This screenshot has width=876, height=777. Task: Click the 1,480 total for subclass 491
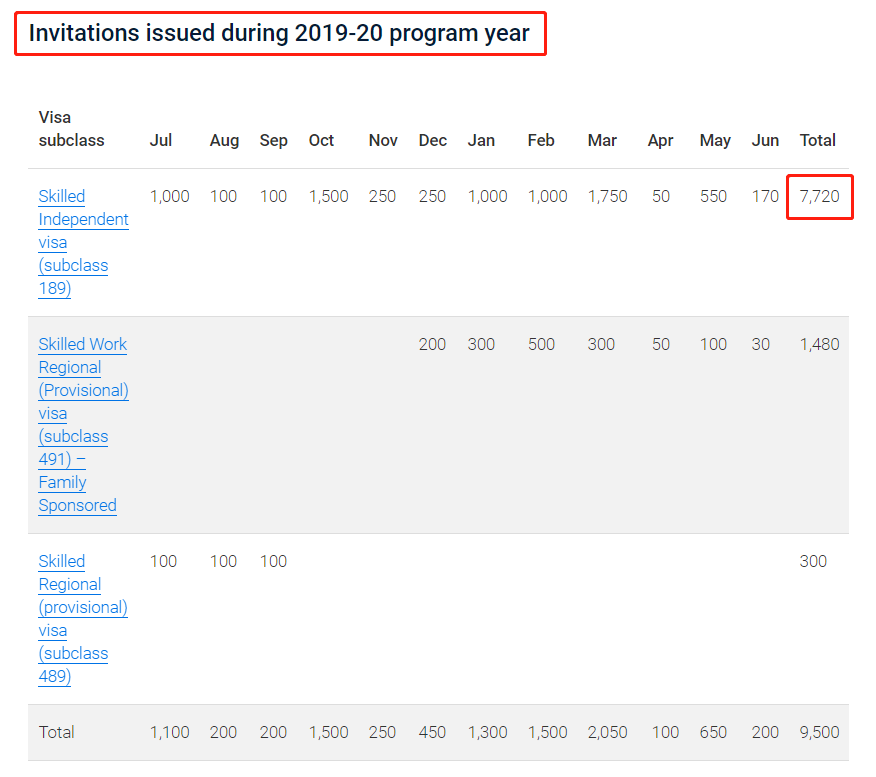tap(819, 344)
